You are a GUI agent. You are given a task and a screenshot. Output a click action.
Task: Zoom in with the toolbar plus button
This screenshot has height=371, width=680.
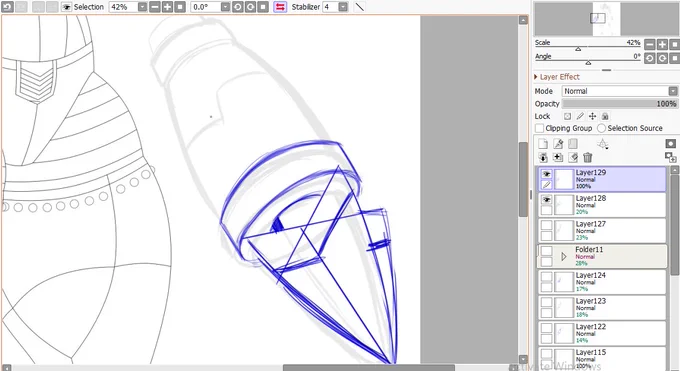coord(167,7)
